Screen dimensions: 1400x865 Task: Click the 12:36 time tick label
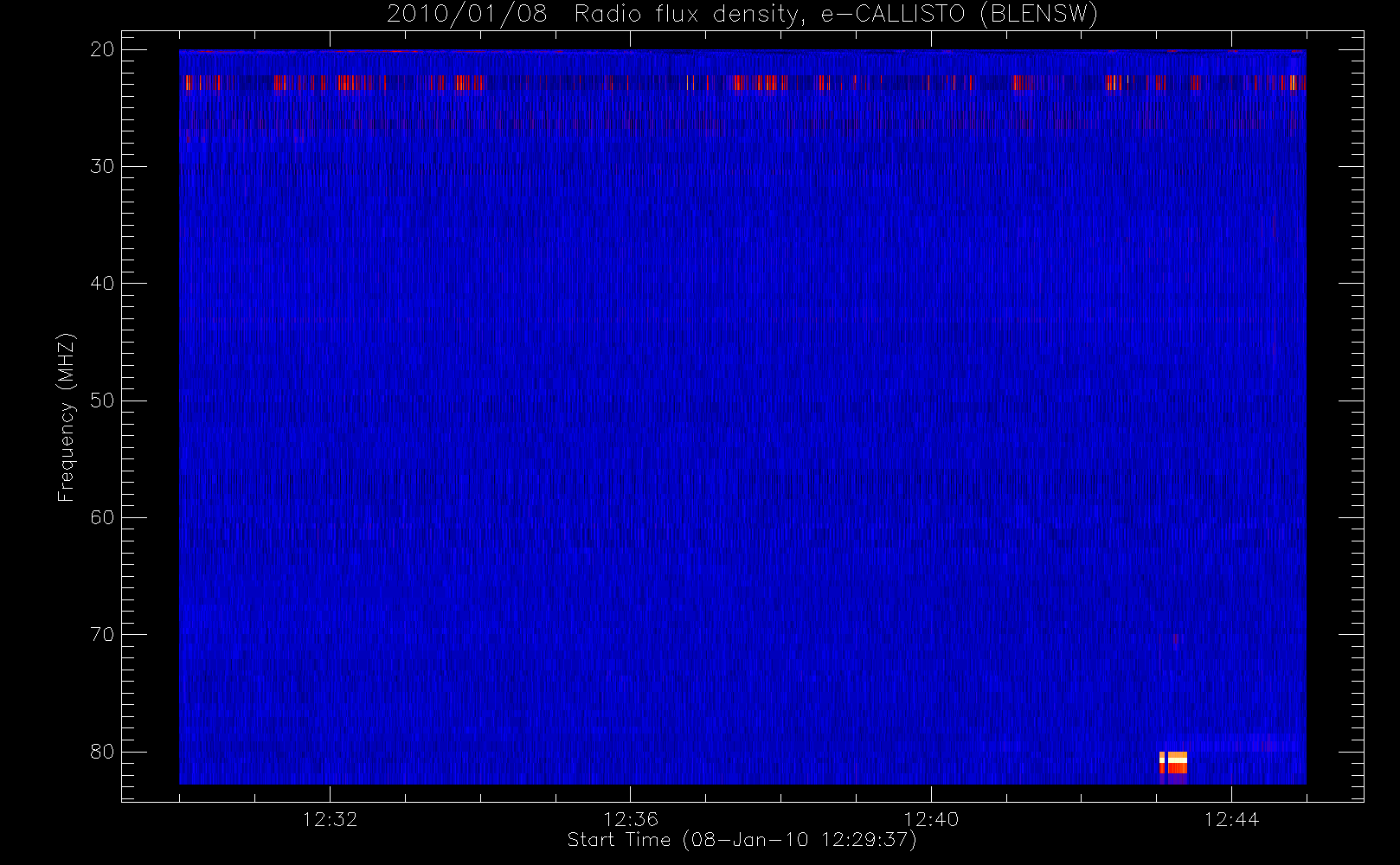pyautogui.click(x=630, y=819)
